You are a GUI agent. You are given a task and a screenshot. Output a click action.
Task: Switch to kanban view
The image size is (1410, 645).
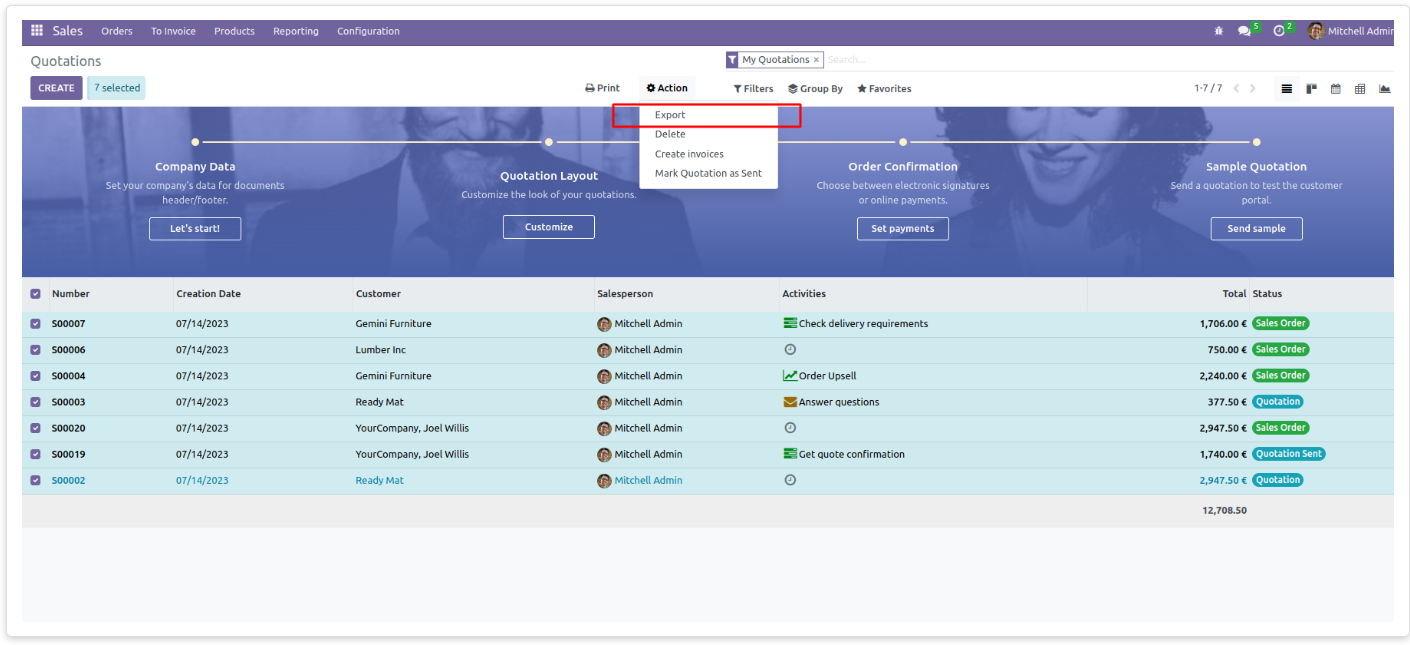(1311, 89)
